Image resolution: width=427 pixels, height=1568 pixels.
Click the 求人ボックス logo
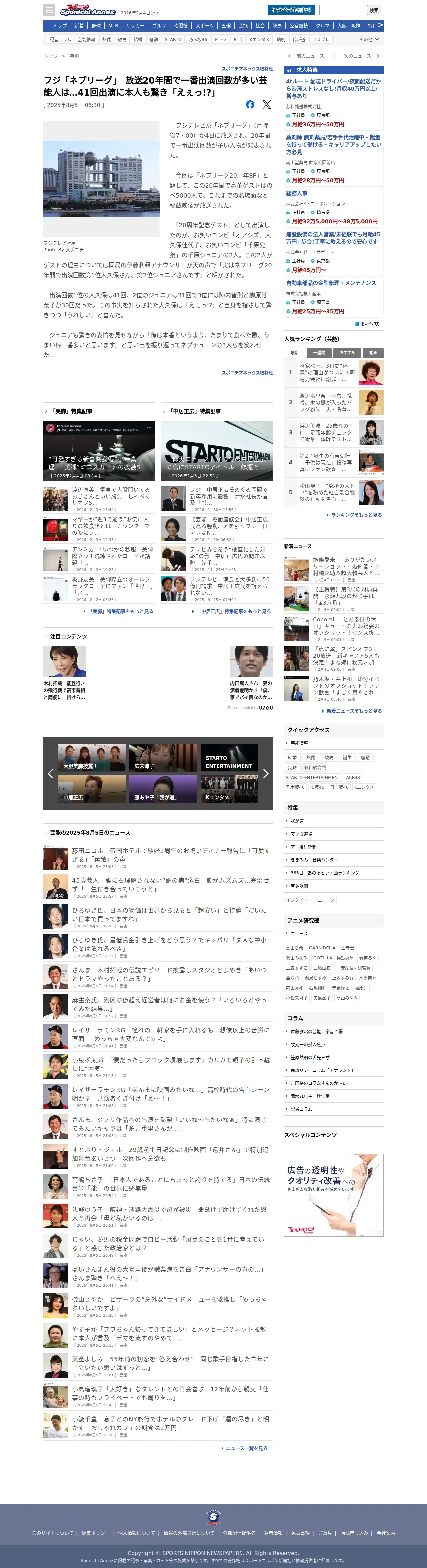(367, 324)
